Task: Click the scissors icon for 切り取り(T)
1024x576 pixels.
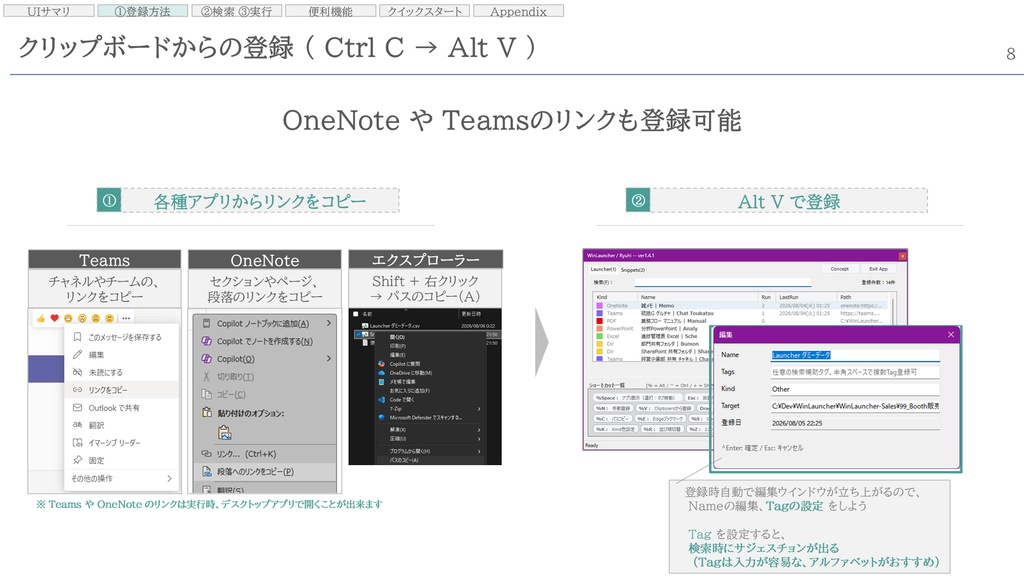Action: 206,376
